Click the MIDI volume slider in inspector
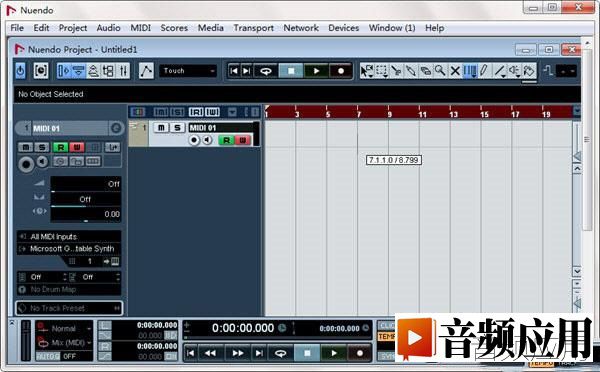Screen dimensions: 600x372 [86, 184]
